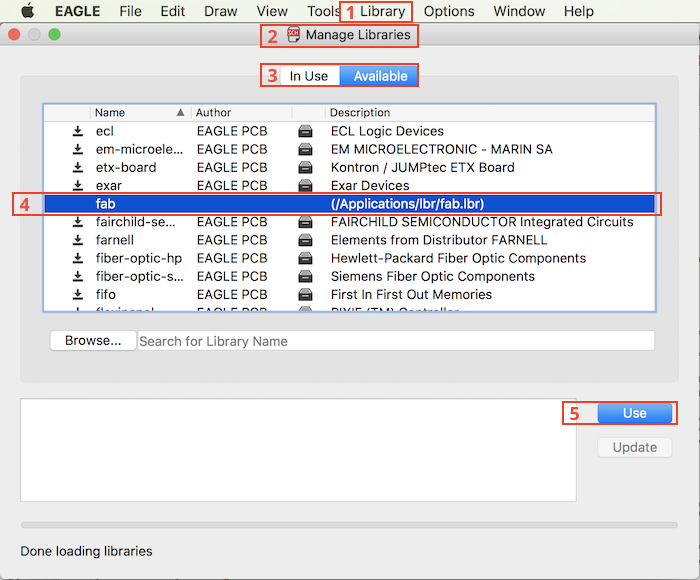Select the farnell library name

pyautogui.click(x=115, y=240)
